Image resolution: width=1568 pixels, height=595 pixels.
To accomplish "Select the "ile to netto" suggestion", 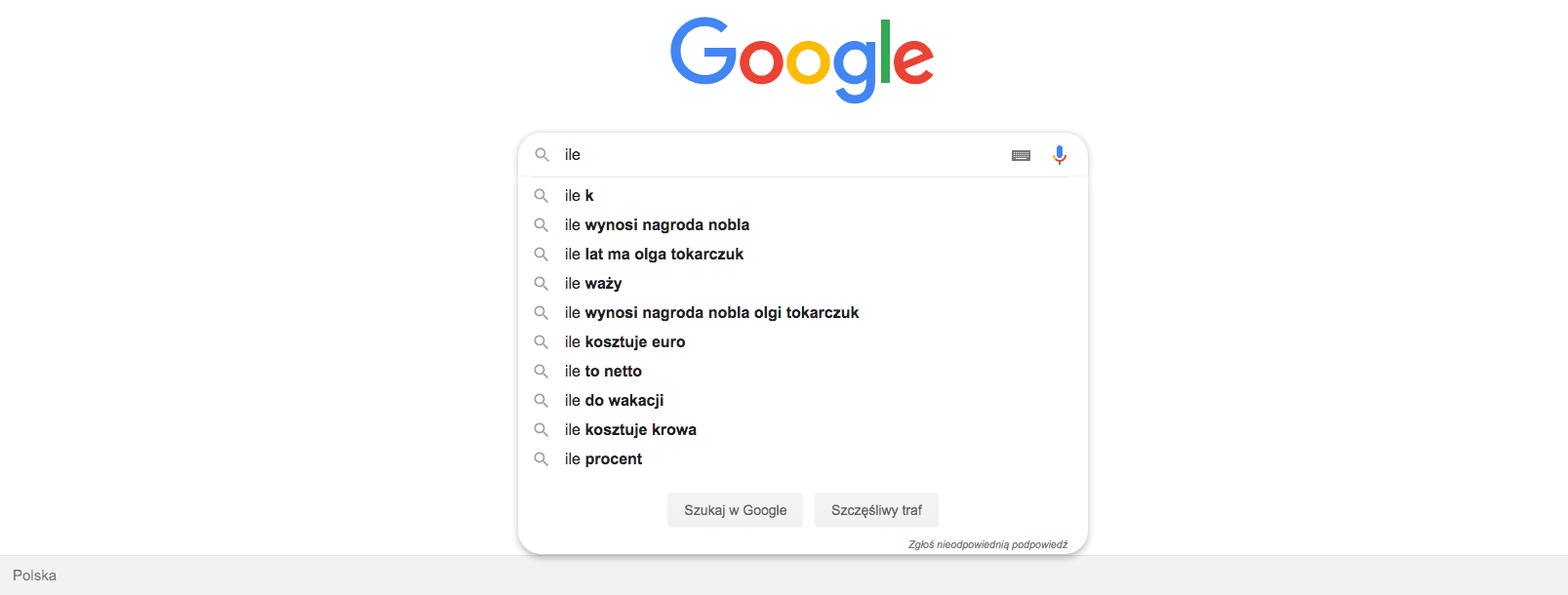I will 603,372.
